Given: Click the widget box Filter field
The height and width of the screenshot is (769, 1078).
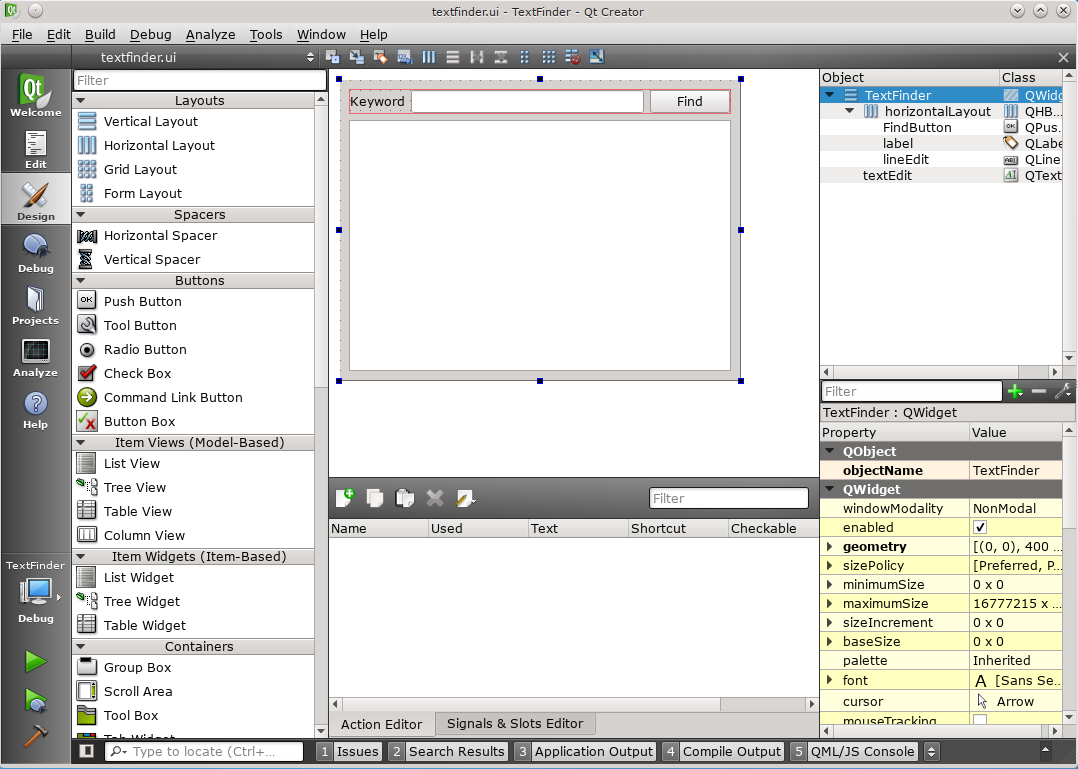Looking at the screenshot, I should (200, 80).
